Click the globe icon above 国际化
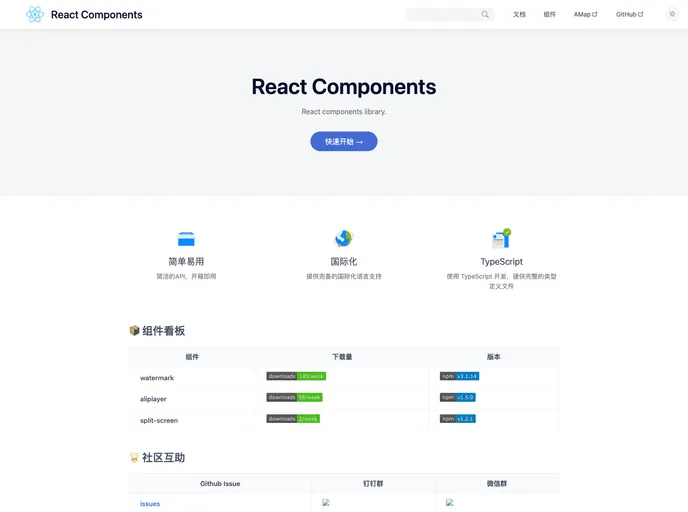The width and height of the screenshot is (688, 512). point(344,238)
